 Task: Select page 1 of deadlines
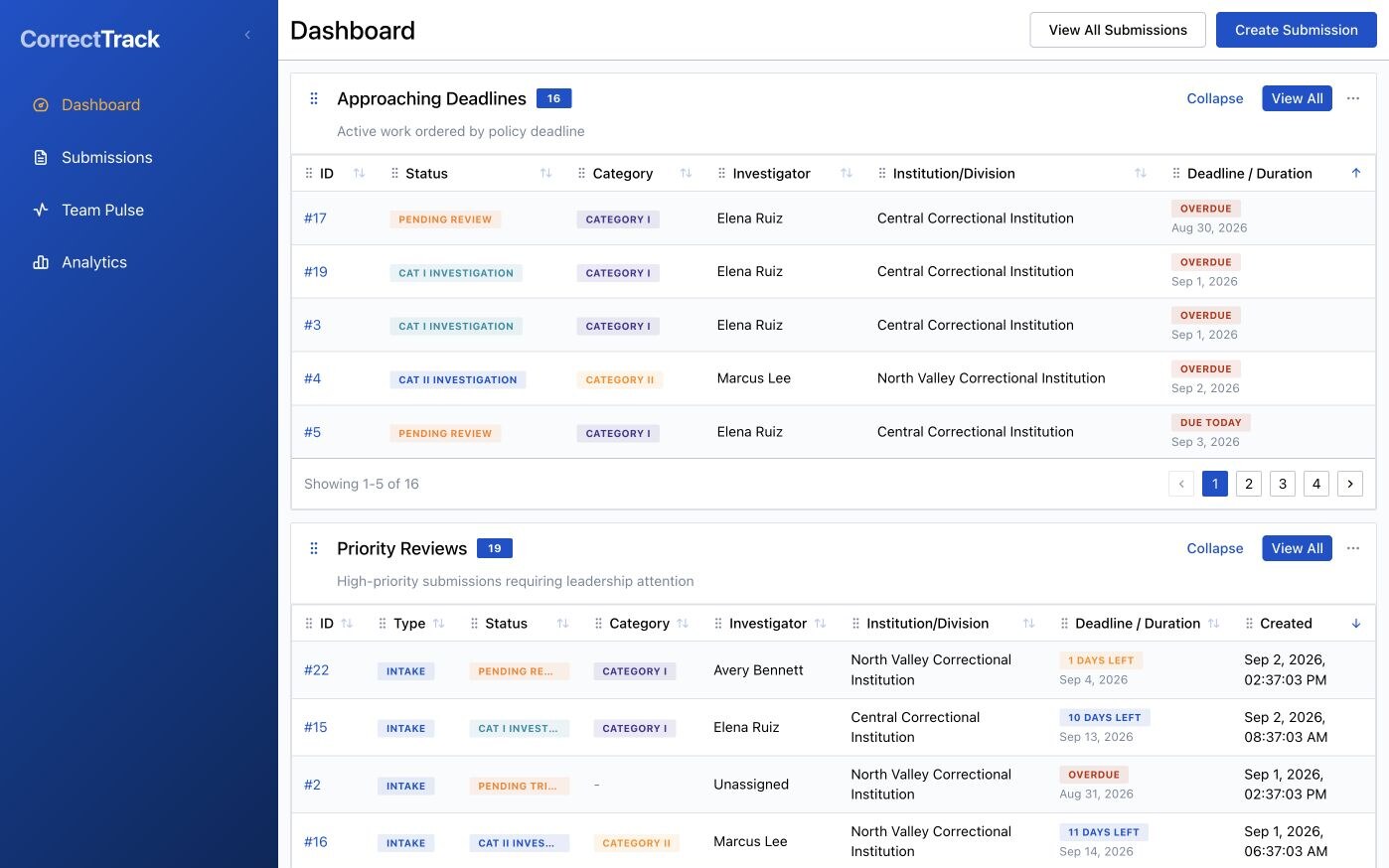(1215, 484)
